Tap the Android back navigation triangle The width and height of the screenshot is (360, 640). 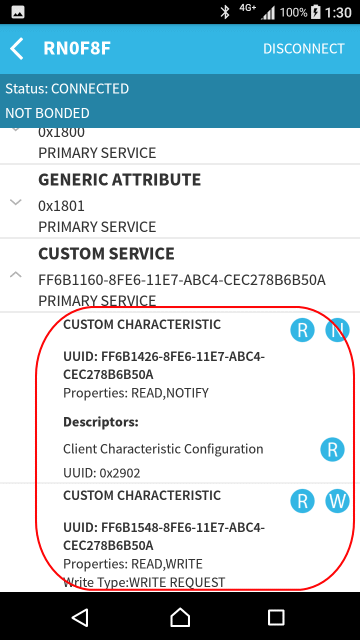pos(80,617)
